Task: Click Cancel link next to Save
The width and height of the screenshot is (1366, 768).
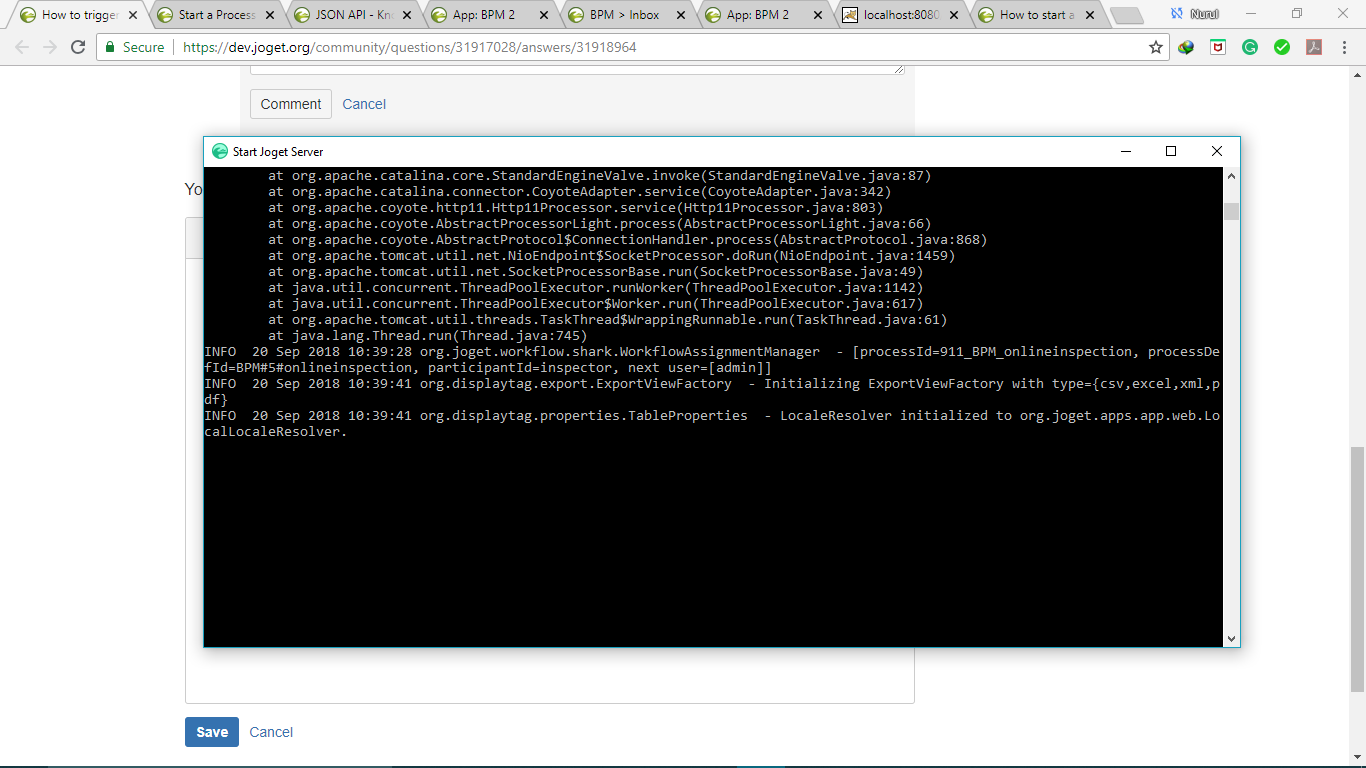Action: pos(271,732)
